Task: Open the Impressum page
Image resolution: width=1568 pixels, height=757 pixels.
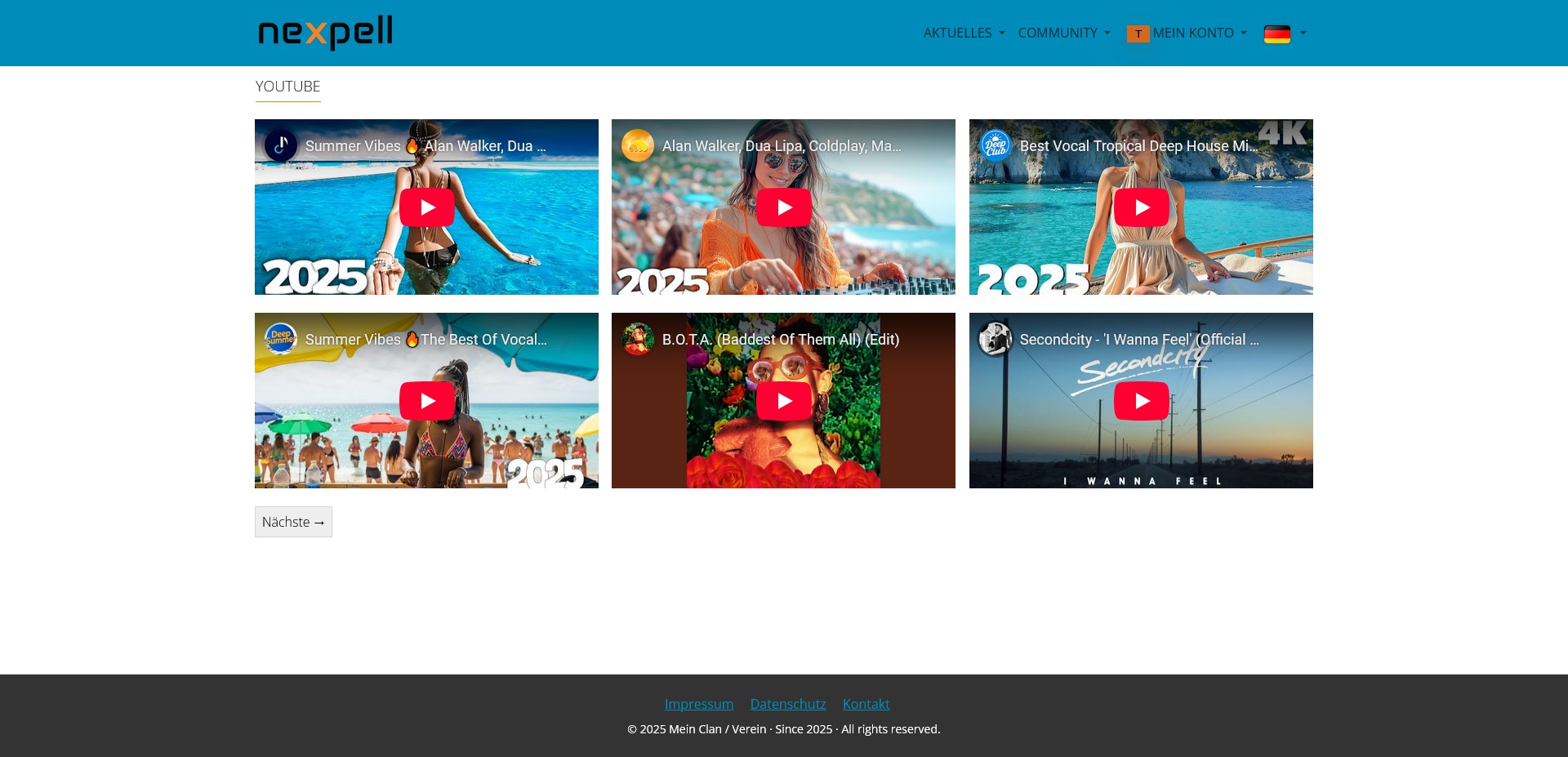Action: point(699,703)
